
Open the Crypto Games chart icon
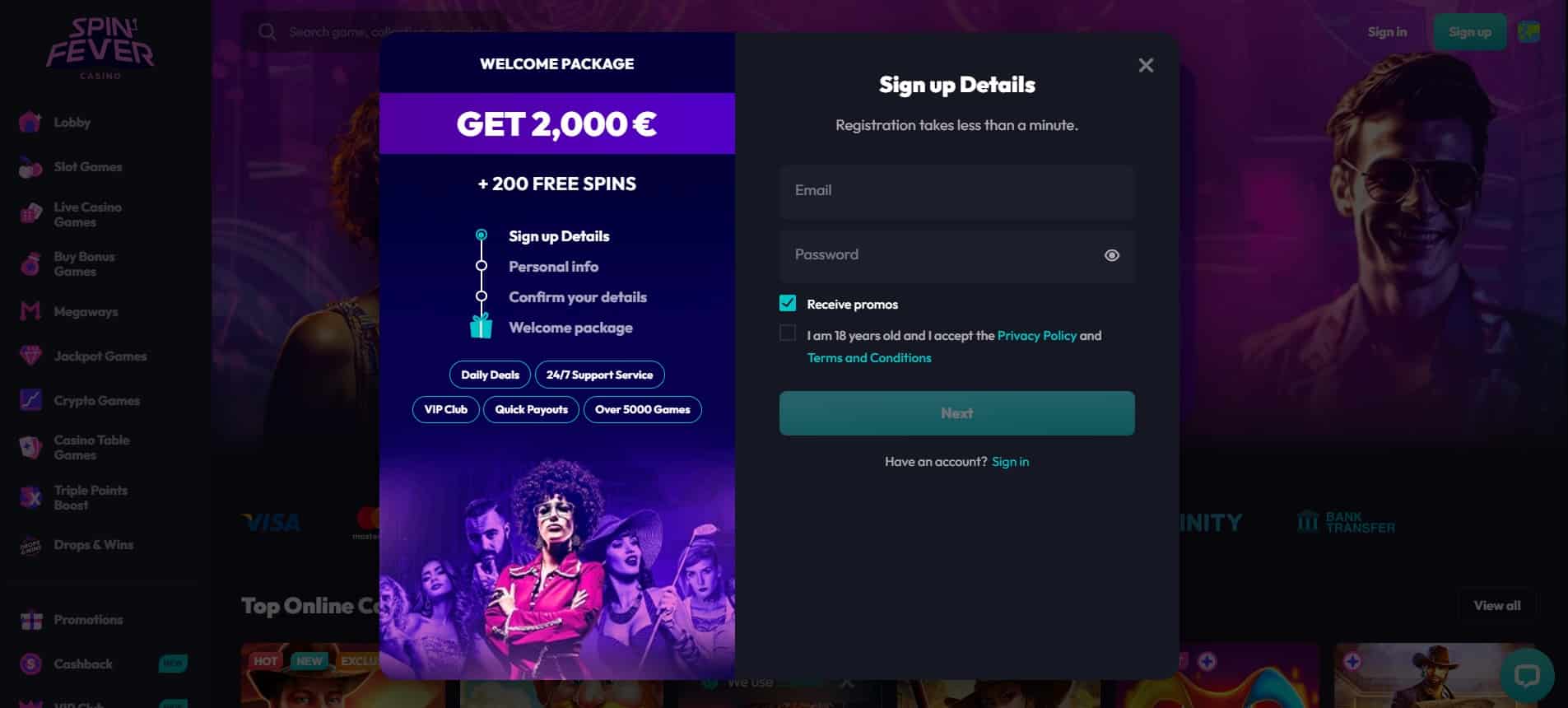(x=30, y=400)
